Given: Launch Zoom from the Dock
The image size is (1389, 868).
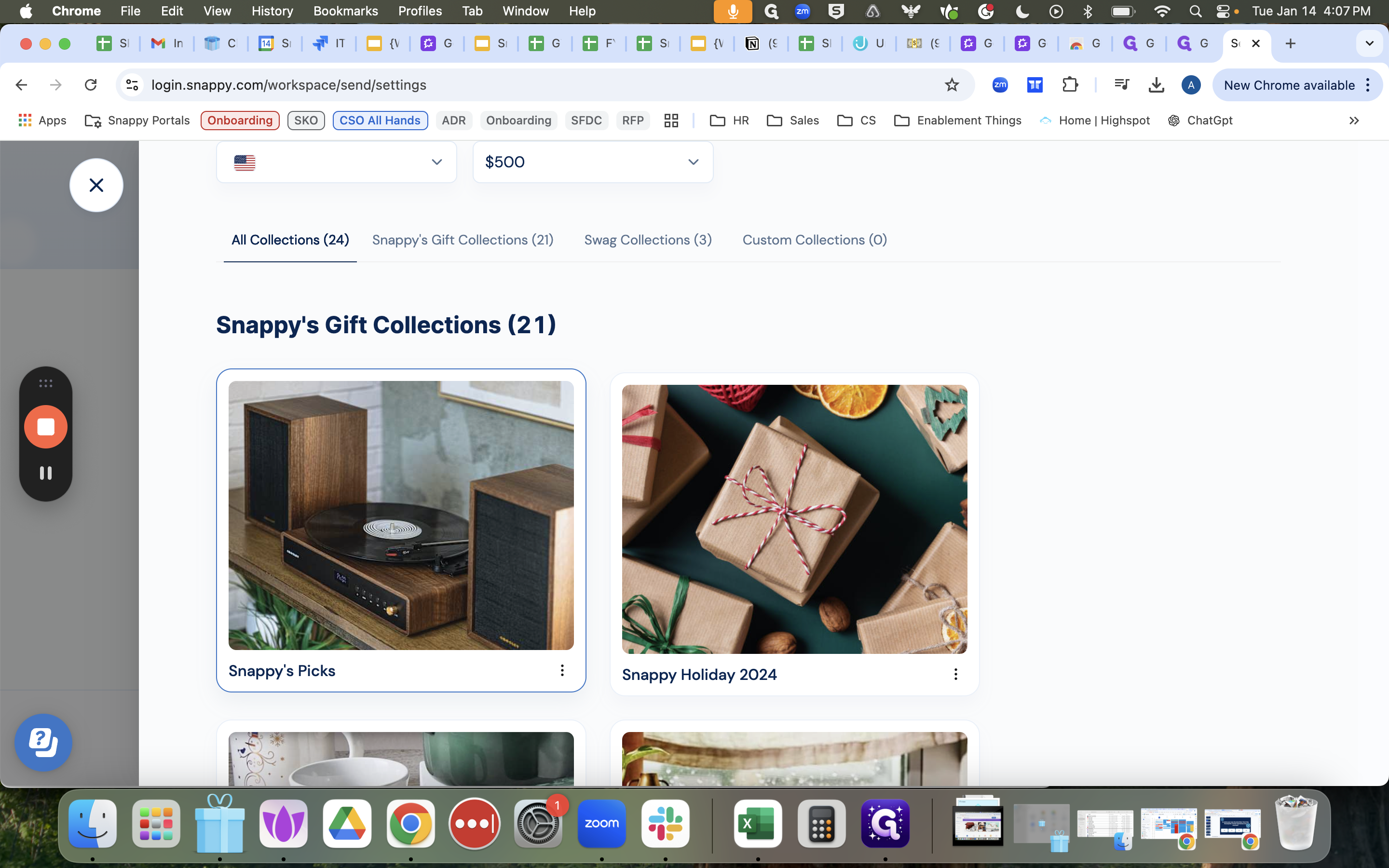Looking at the screenshot, I should pyautogui.click(x=601, y=823).
